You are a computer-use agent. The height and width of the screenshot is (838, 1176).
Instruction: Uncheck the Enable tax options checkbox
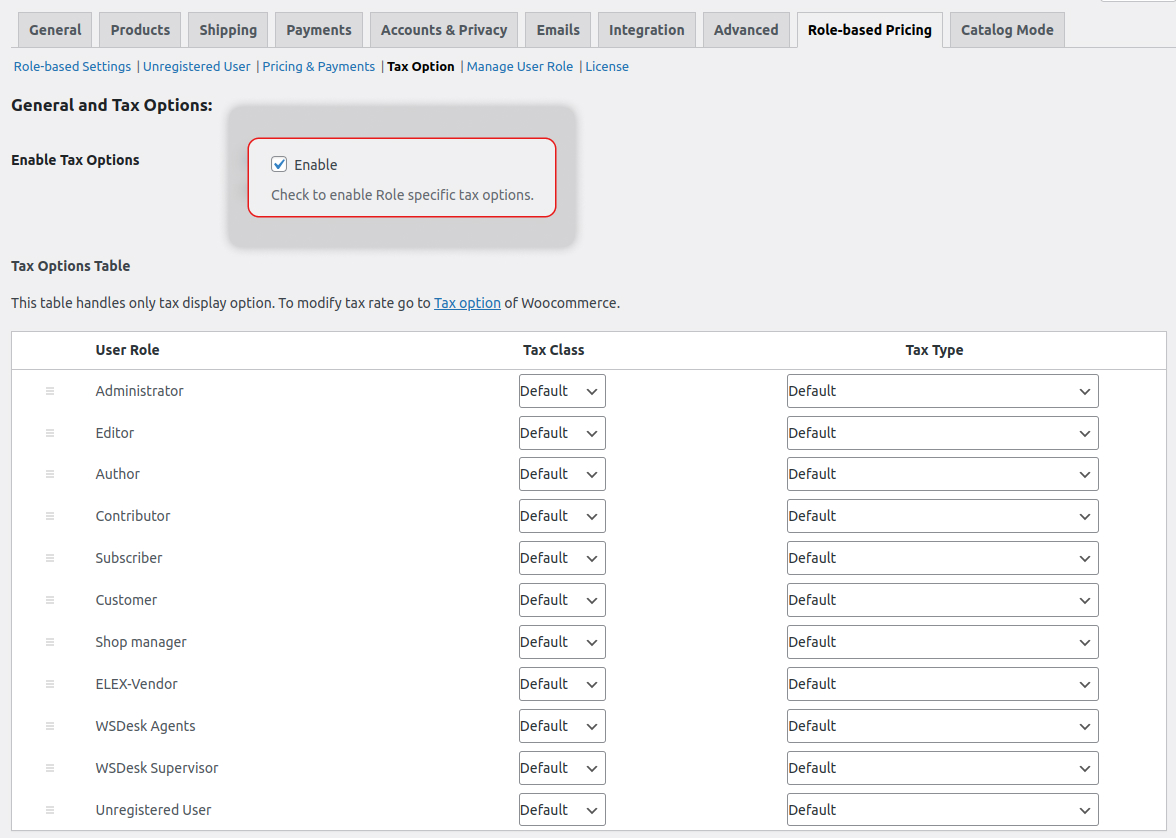(x=280, y=164)
